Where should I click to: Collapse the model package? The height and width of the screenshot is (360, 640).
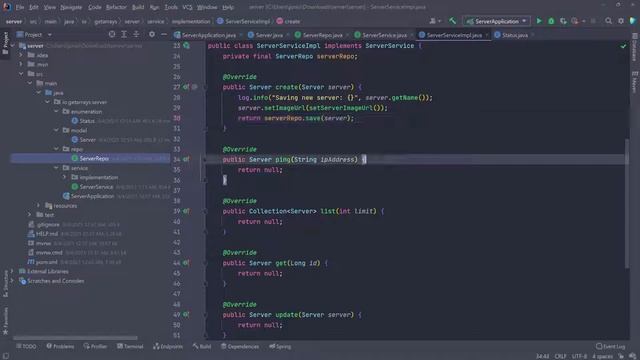[56, 130]
